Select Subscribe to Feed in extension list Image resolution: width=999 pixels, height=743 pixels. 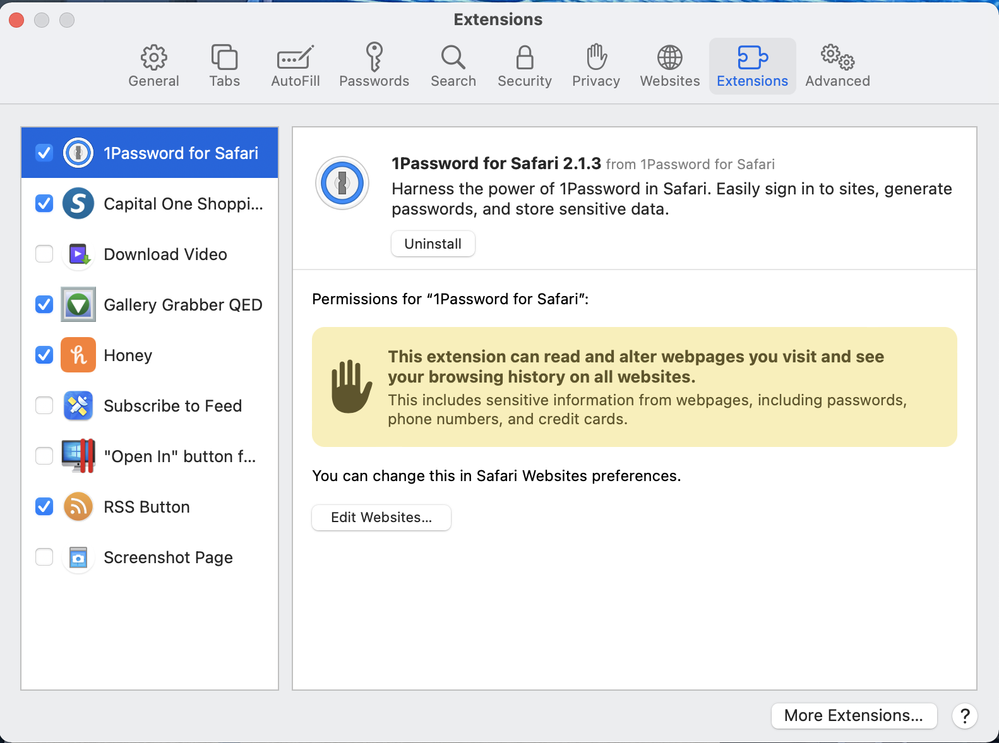pos(172,406)
